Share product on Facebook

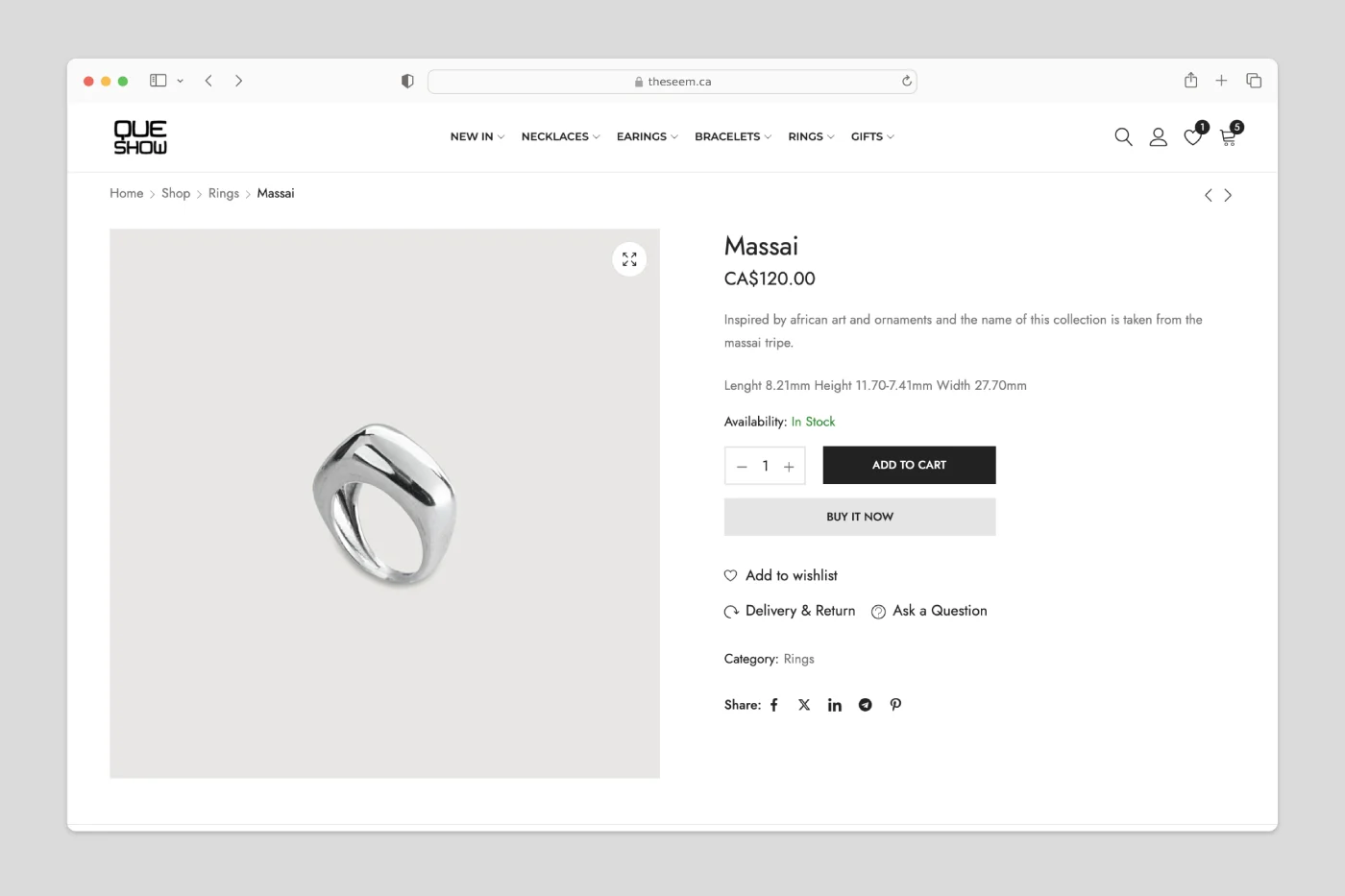pos(774,705)
